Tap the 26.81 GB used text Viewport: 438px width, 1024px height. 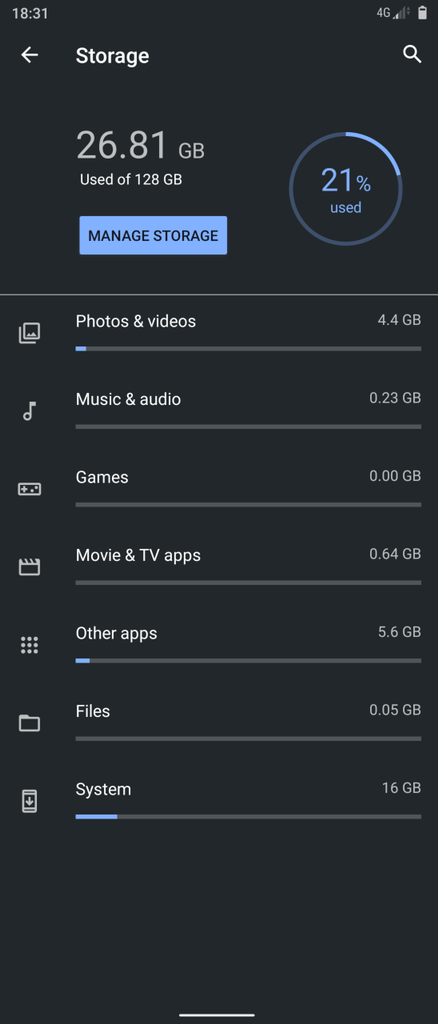click(x=140, y=146)
